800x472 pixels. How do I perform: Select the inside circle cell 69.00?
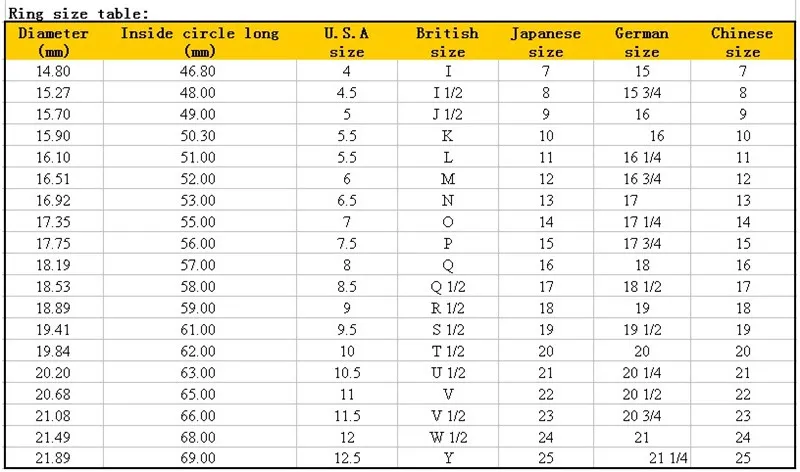click(198, 458)
